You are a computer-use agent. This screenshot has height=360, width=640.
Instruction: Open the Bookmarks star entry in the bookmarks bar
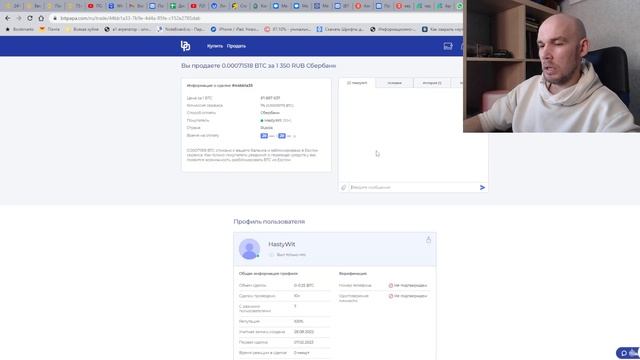pos(19,29)
